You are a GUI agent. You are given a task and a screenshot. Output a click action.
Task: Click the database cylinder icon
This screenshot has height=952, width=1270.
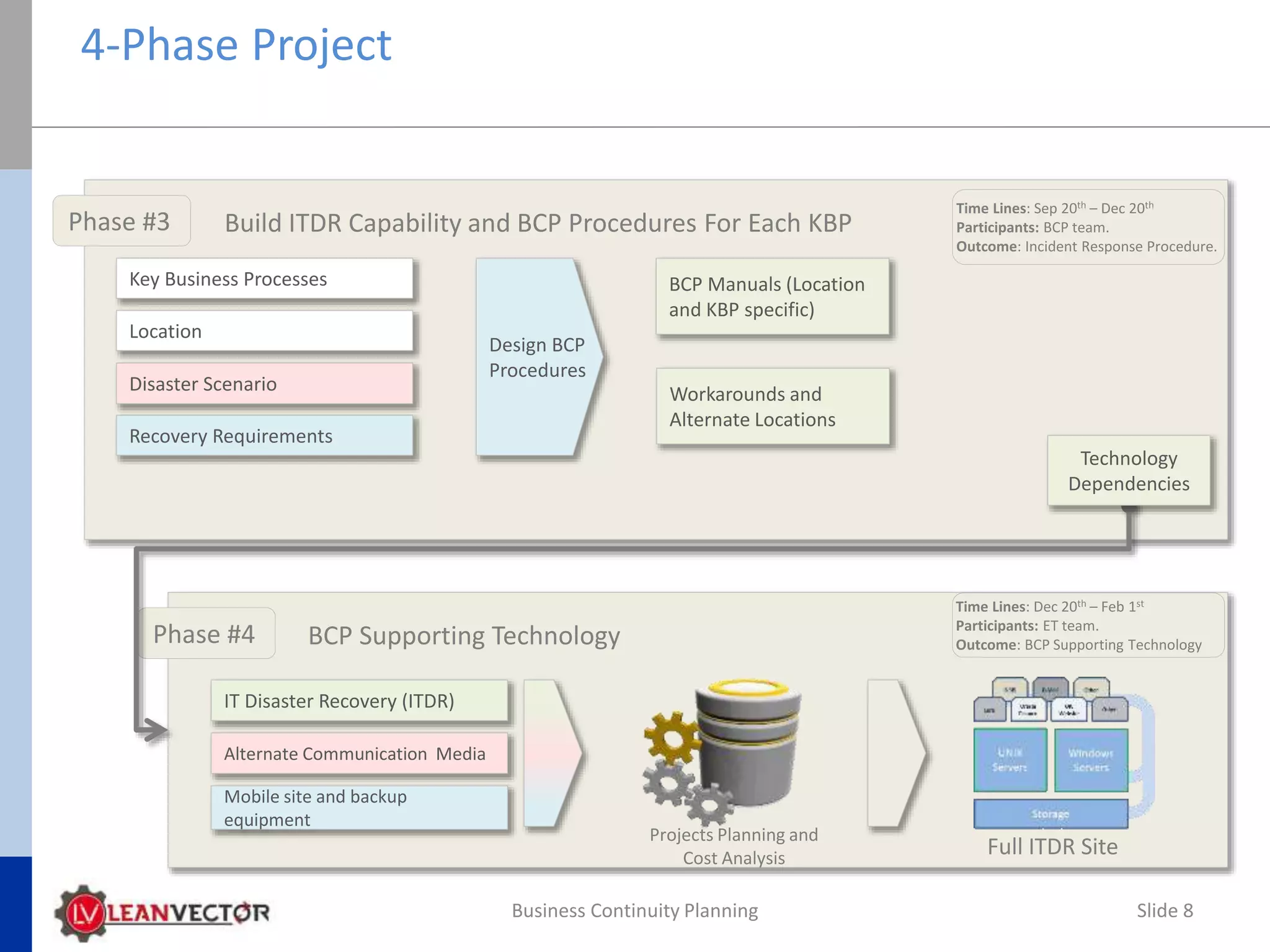(x=749, y=744)
